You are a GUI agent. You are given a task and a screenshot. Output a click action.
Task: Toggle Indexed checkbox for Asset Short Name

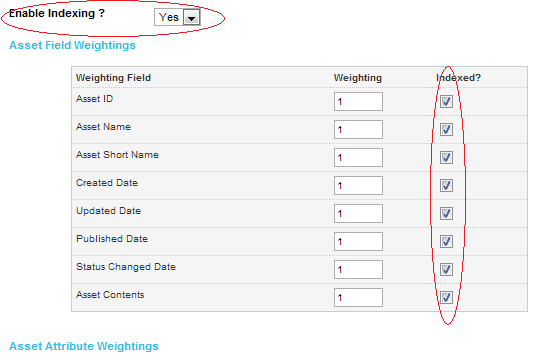446,158
